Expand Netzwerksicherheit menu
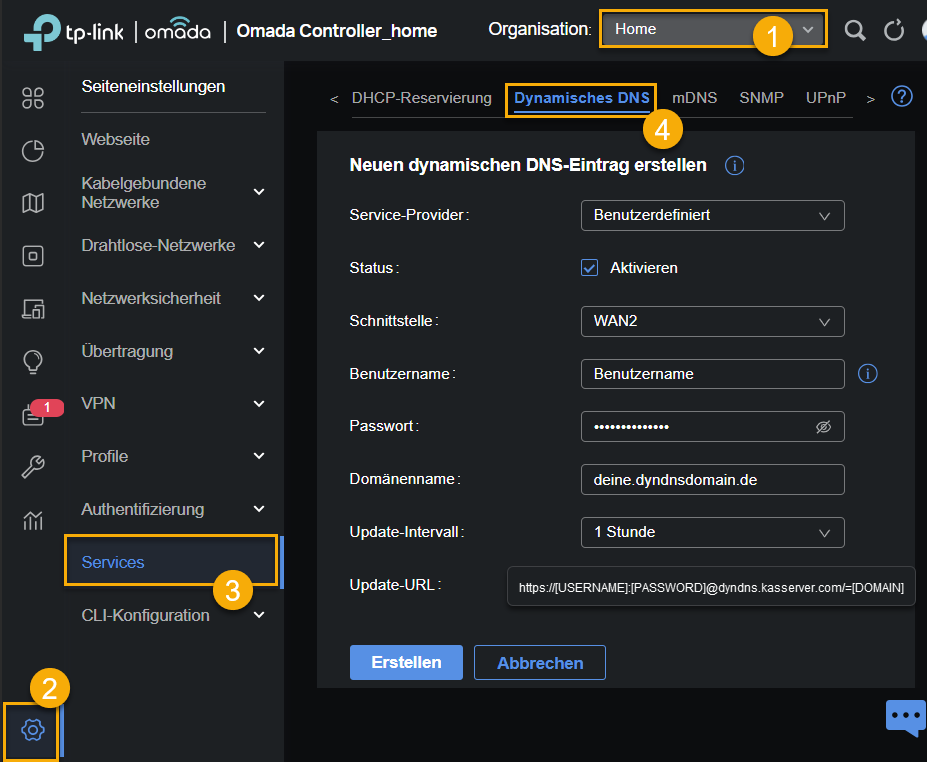 [x=173, y=299]
